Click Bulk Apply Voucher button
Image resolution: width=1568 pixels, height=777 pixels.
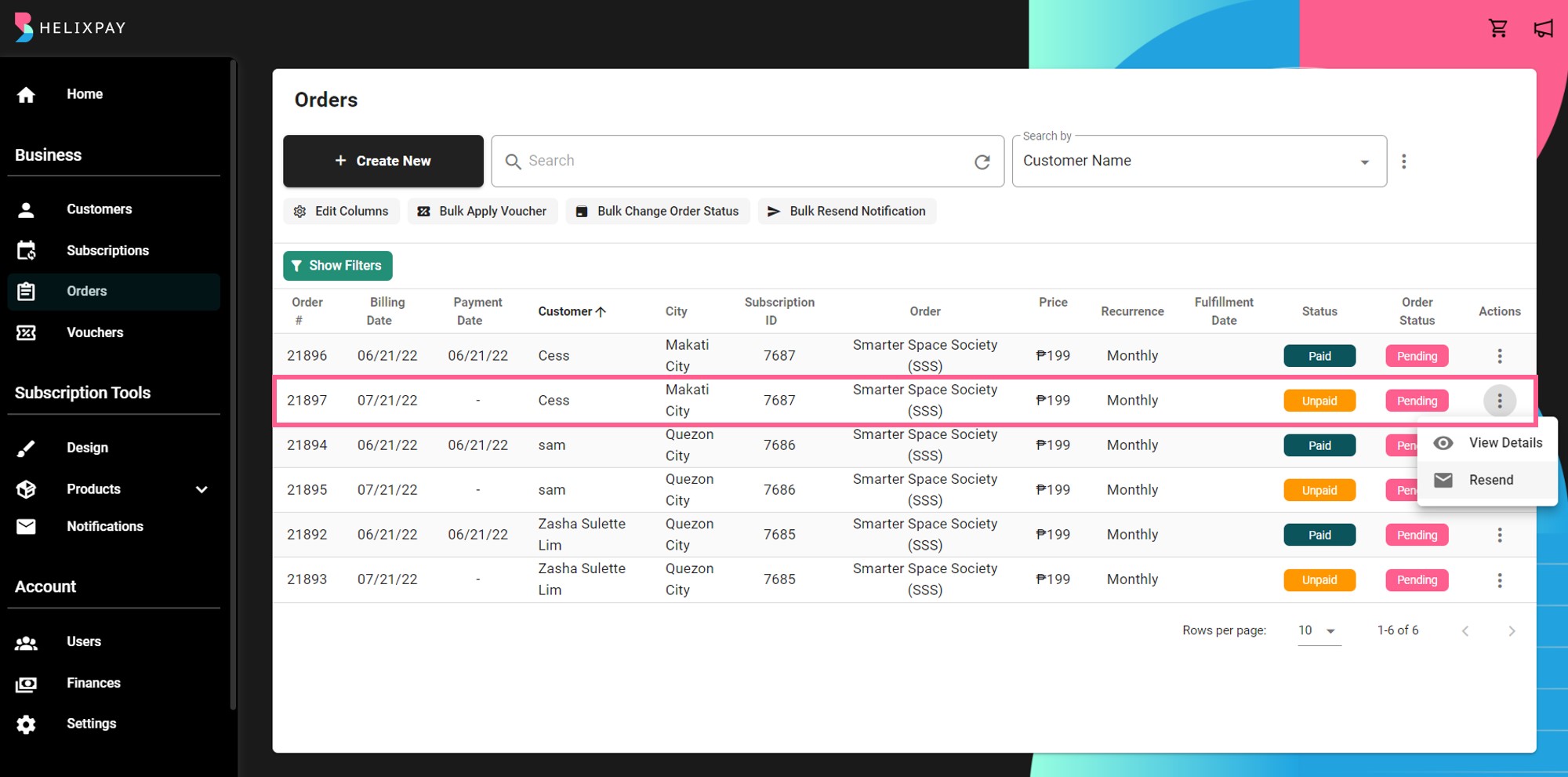(x=482, y=211)
